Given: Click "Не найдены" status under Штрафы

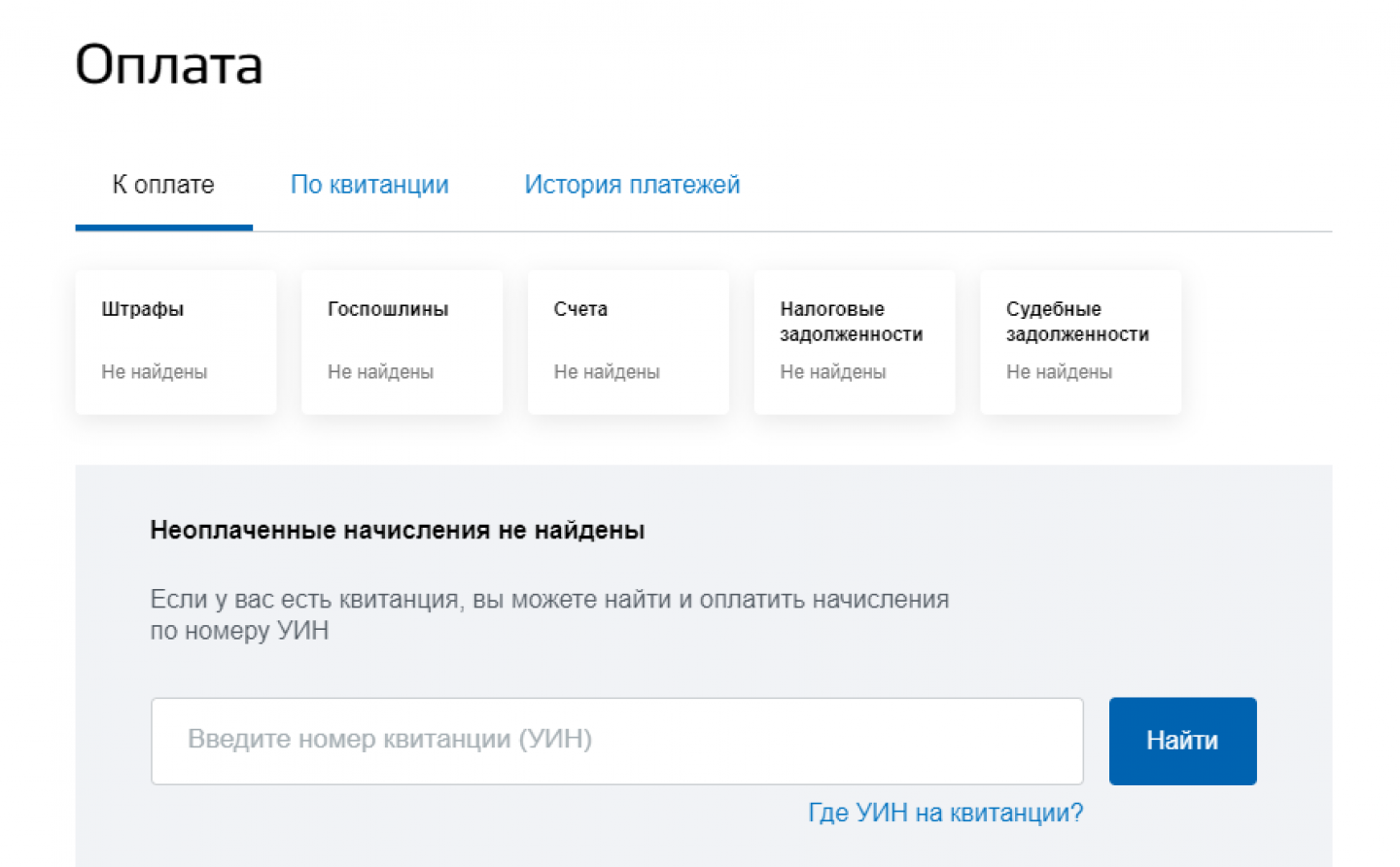Looking at the screenshot, I should [x=154, y=372].
